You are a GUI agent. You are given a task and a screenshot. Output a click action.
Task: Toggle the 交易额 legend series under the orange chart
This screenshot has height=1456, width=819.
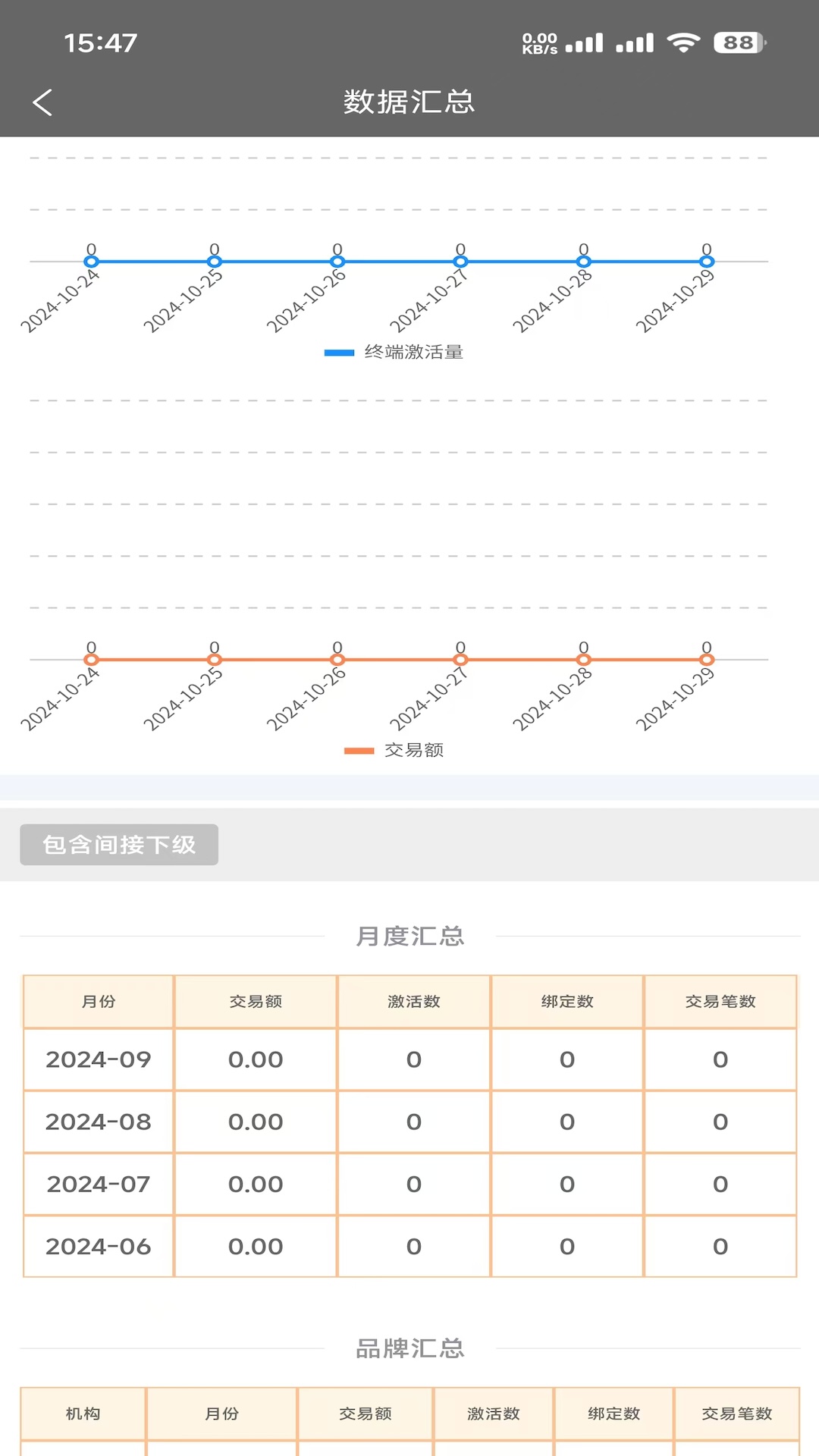click(413, 750)
